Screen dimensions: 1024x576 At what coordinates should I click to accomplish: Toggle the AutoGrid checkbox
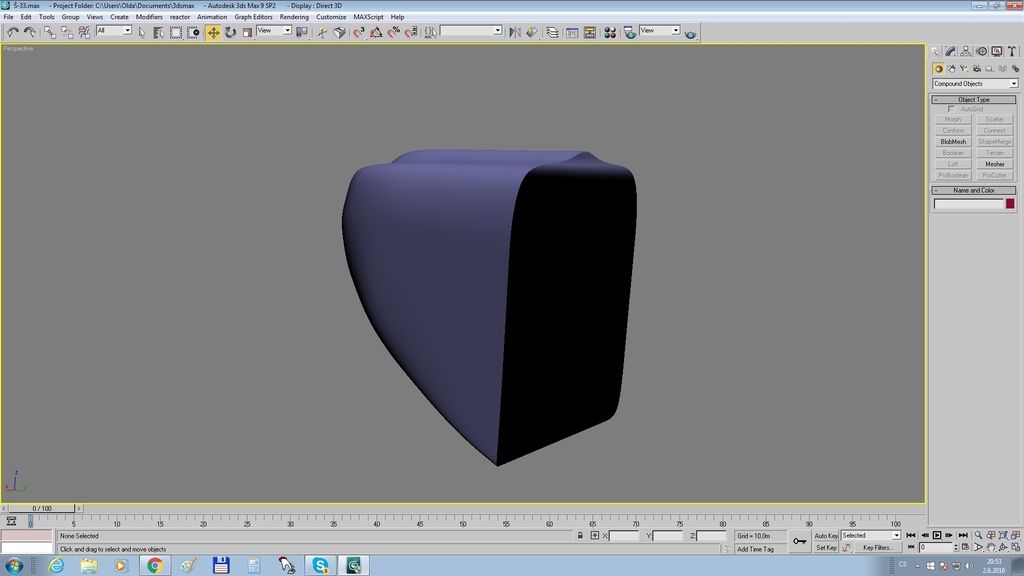(951, 109)
